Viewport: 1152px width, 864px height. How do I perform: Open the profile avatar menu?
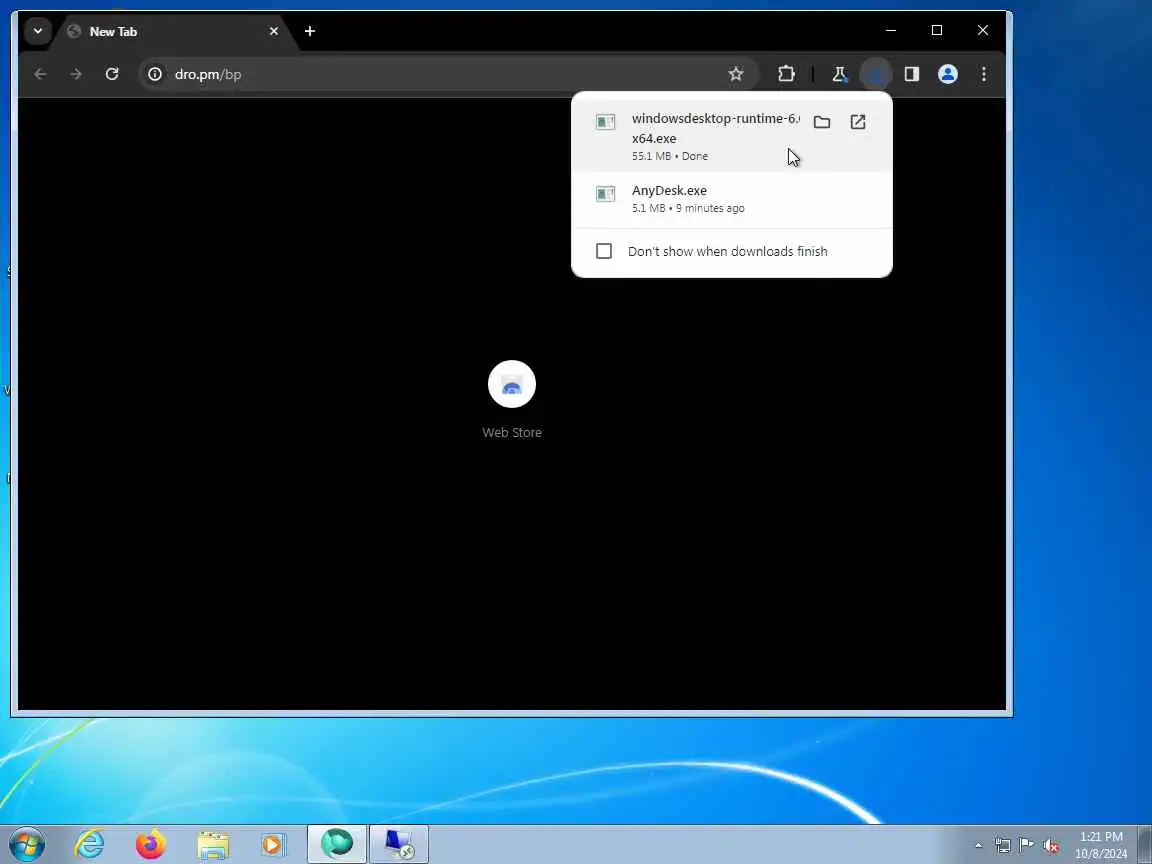point(948,74)
